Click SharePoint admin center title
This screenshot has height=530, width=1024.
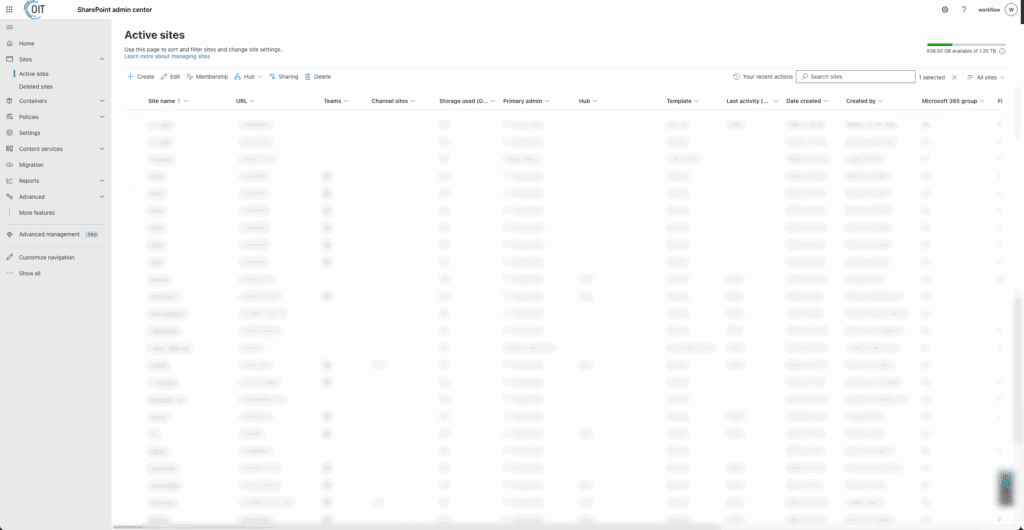(114, 10)
